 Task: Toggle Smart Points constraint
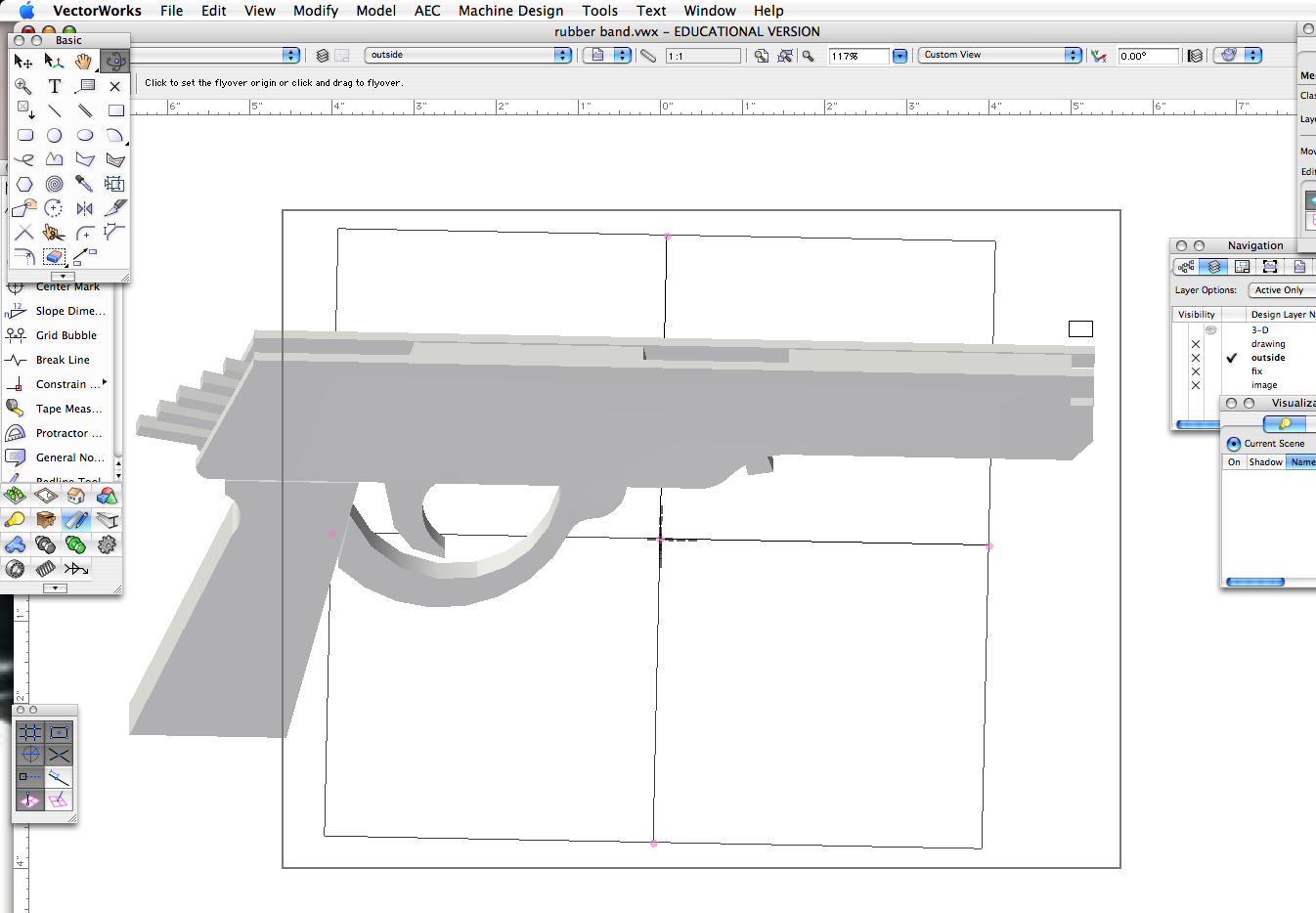pyautogui.click(x=30, y=778)
